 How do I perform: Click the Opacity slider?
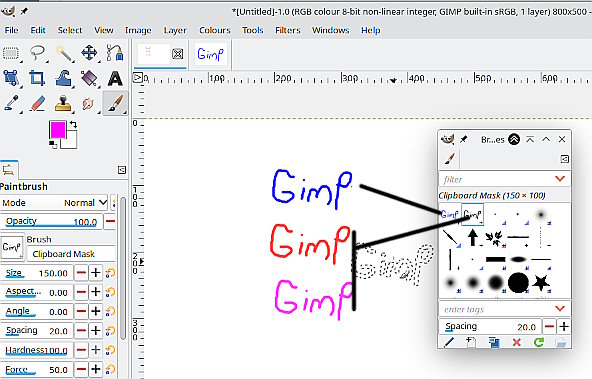(52, 221)
